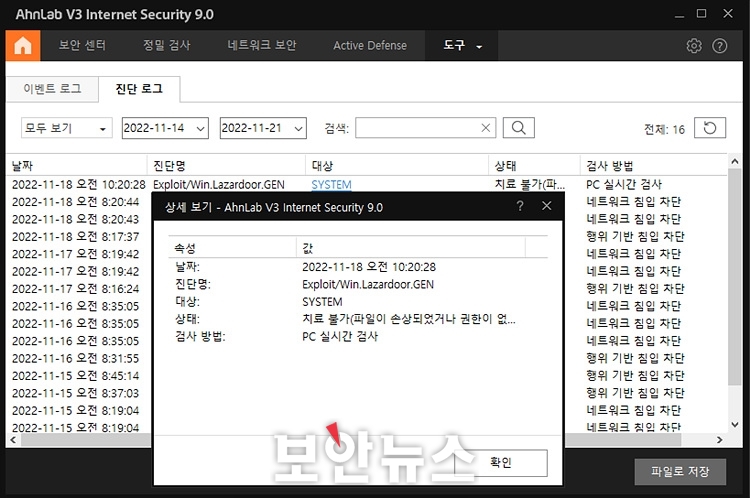
Task: Select the 대상 property row in dialog
Action: point(358,302)
